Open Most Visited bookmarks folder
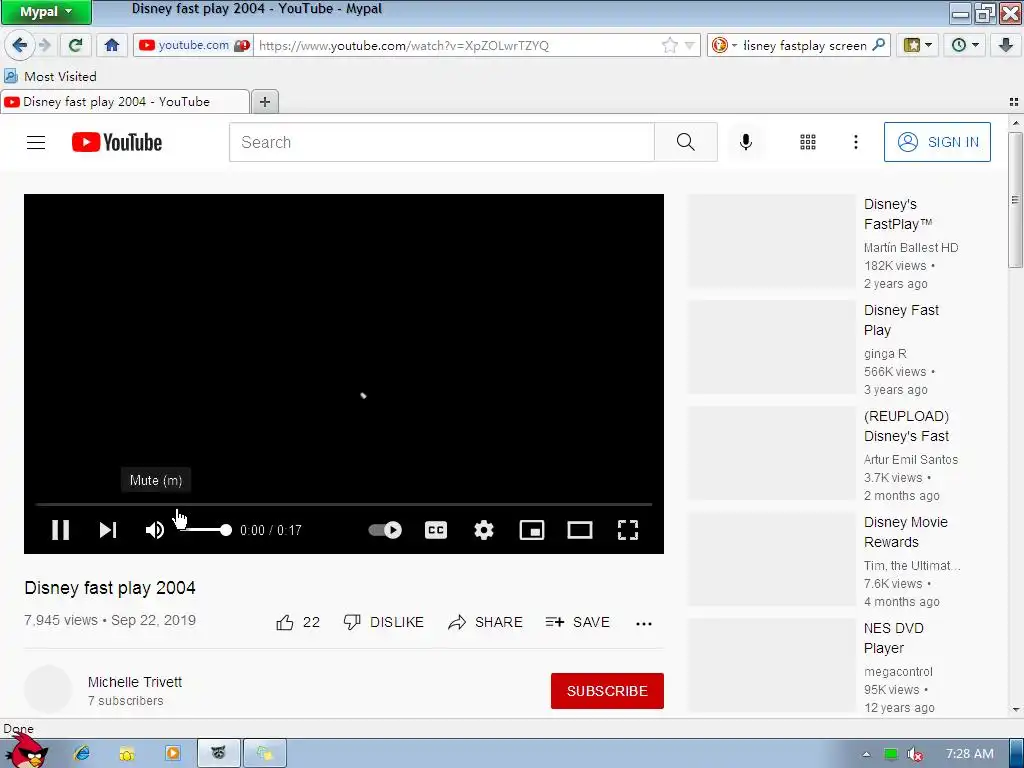 point(50,76)
